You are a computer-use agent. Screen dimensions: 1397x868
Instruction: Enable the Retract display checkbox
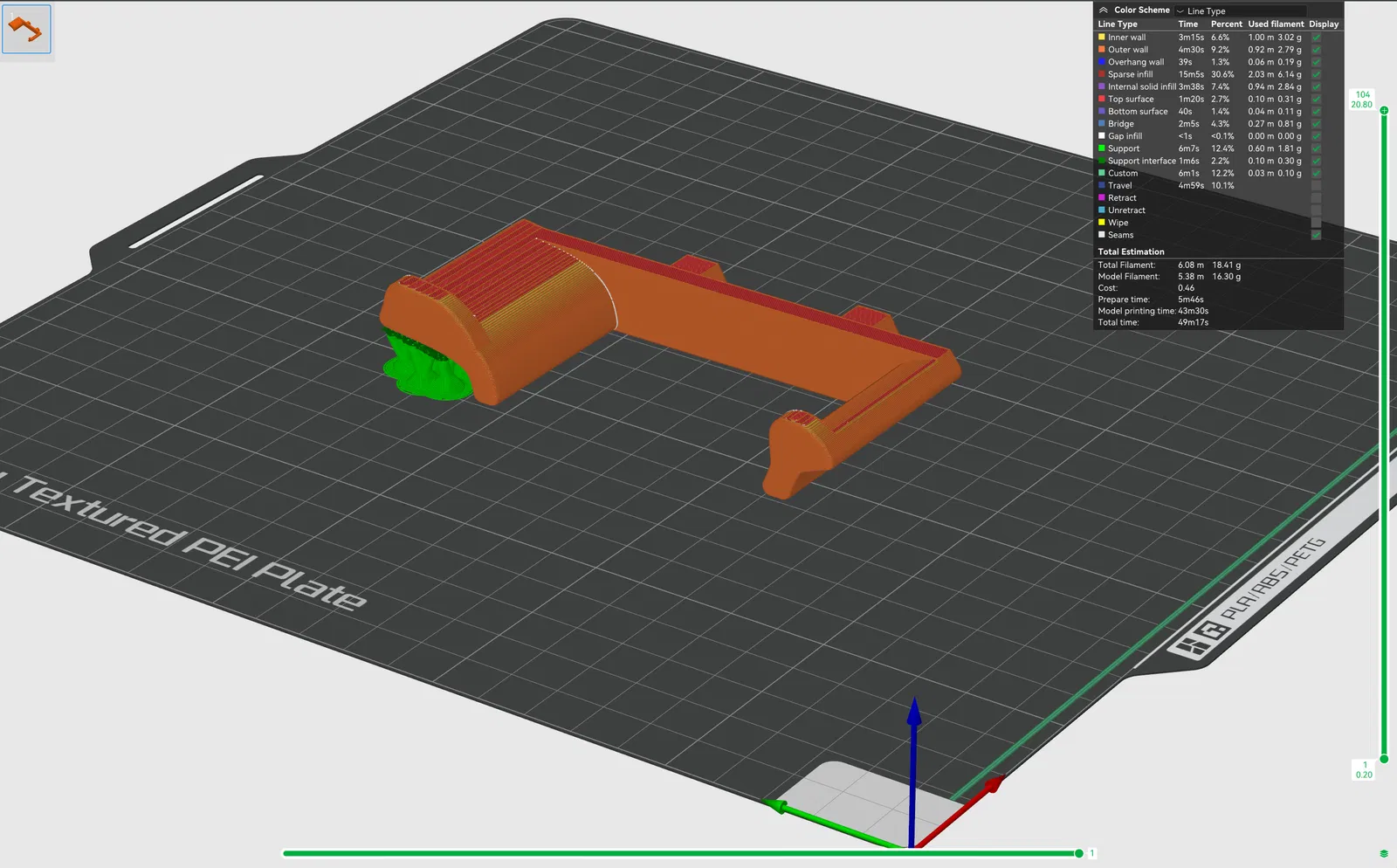1316,198
